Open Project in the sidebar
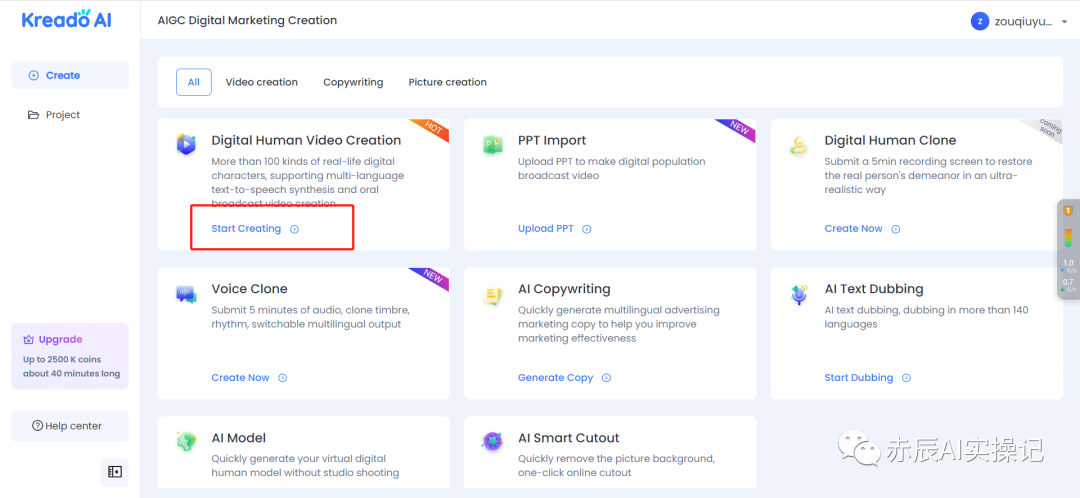The width and height of the screenshot is (1080, 498). pos(62,115)
